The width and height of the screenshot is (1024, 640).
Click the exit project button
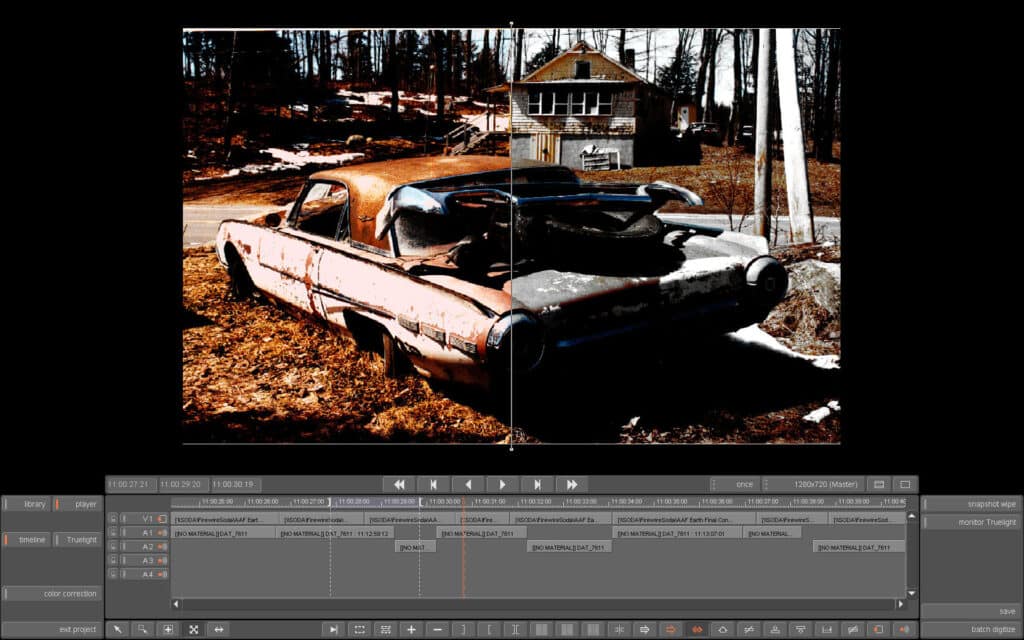coord(52,630)
